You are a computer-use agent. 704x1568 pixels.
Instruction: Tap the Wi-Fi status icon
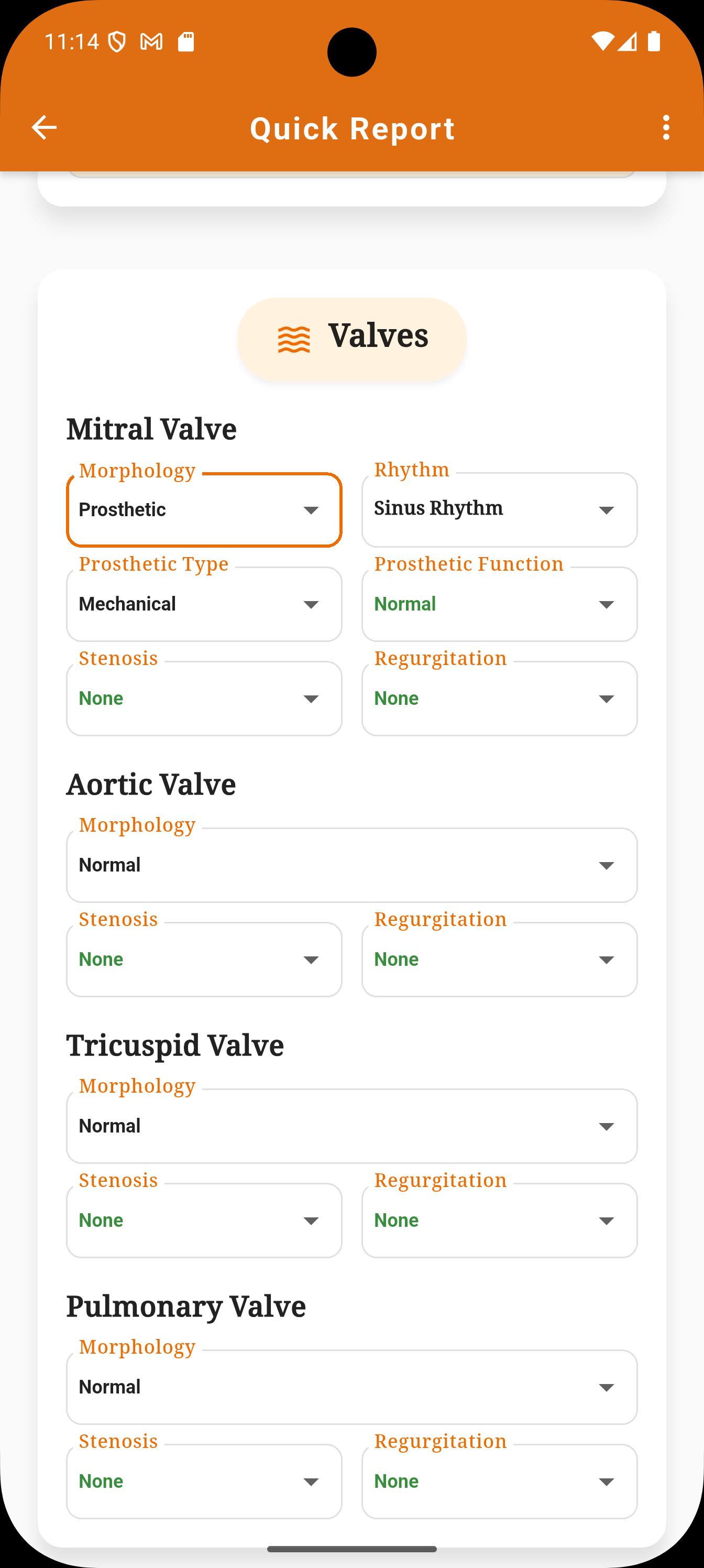coord(602,41)
